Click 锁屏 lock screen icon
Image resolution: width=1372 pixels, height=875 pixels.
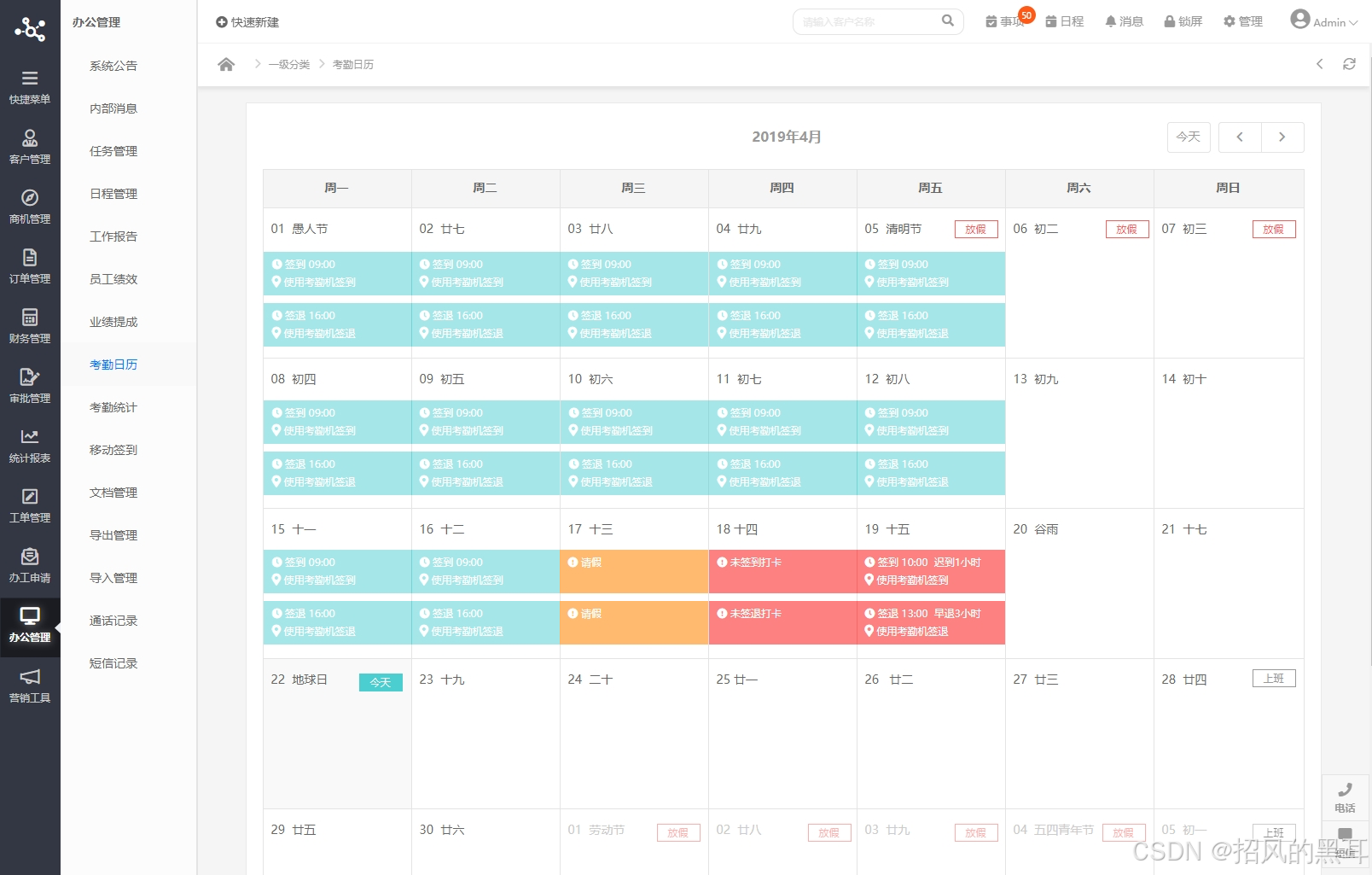pos(1183,21)
